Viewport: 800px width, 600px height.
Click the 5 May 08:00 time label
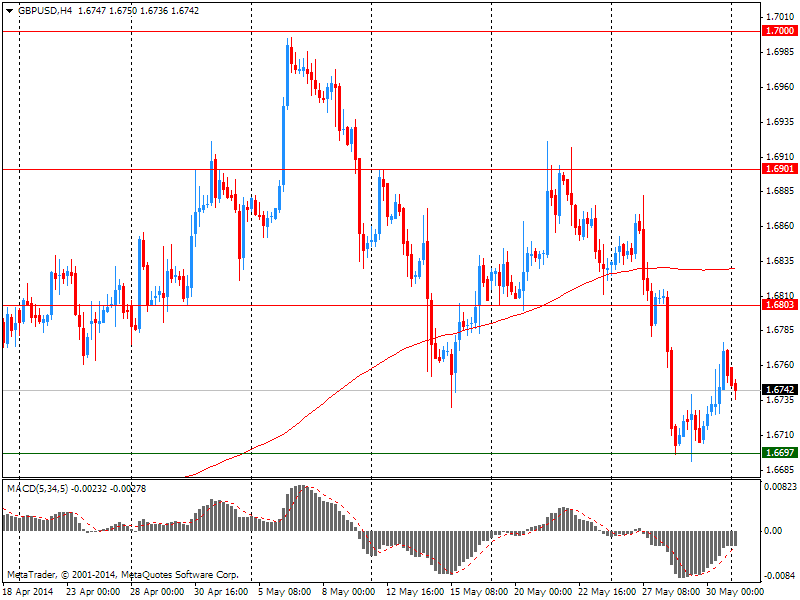(285, 592)
